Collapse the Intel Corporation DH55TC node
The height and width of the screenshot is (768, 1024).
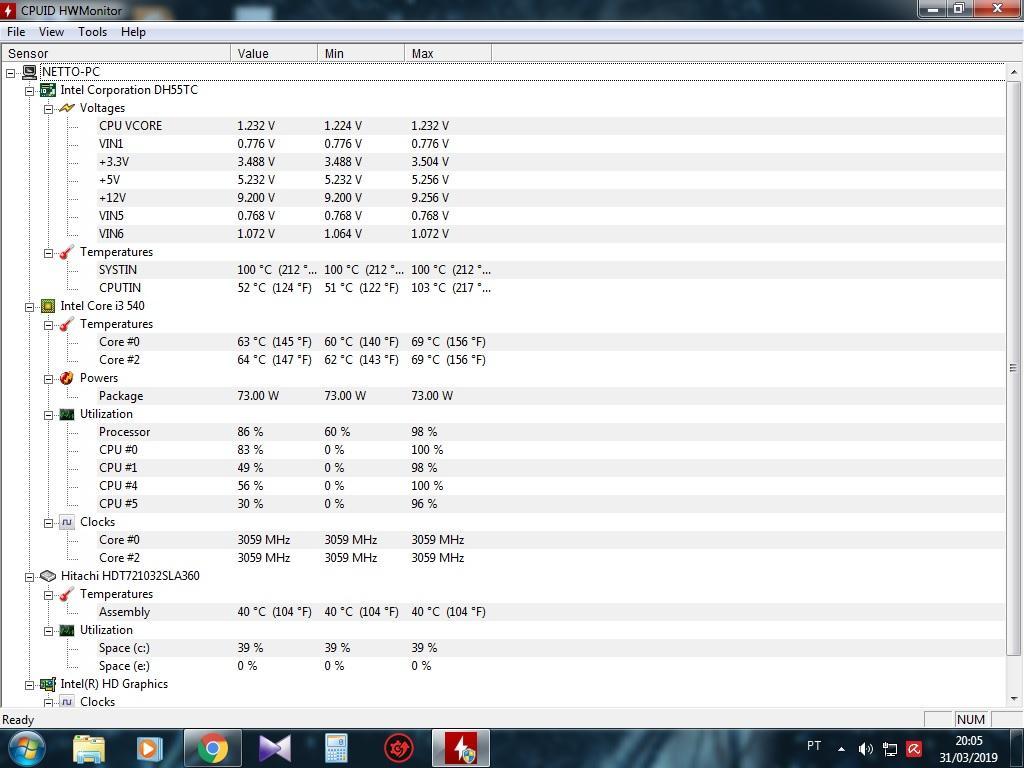(x=29, y=91)
